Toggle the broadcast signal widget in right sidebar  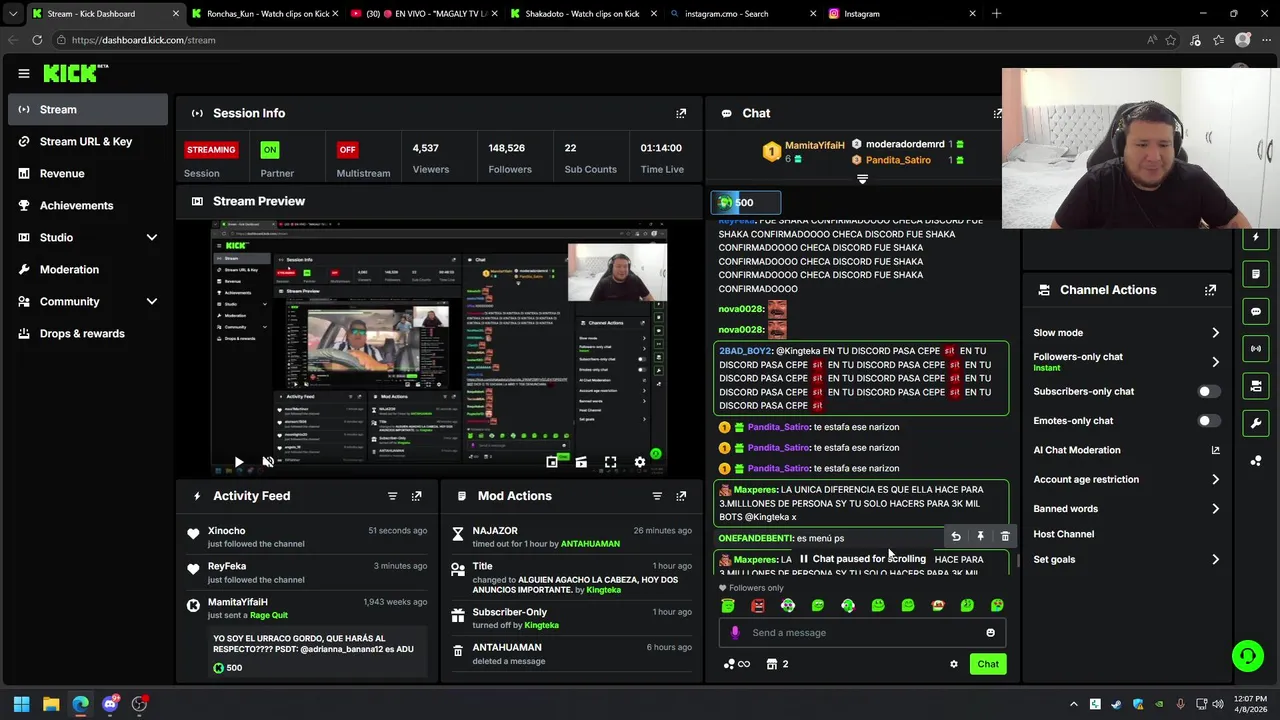click(x=1256, y=348)
